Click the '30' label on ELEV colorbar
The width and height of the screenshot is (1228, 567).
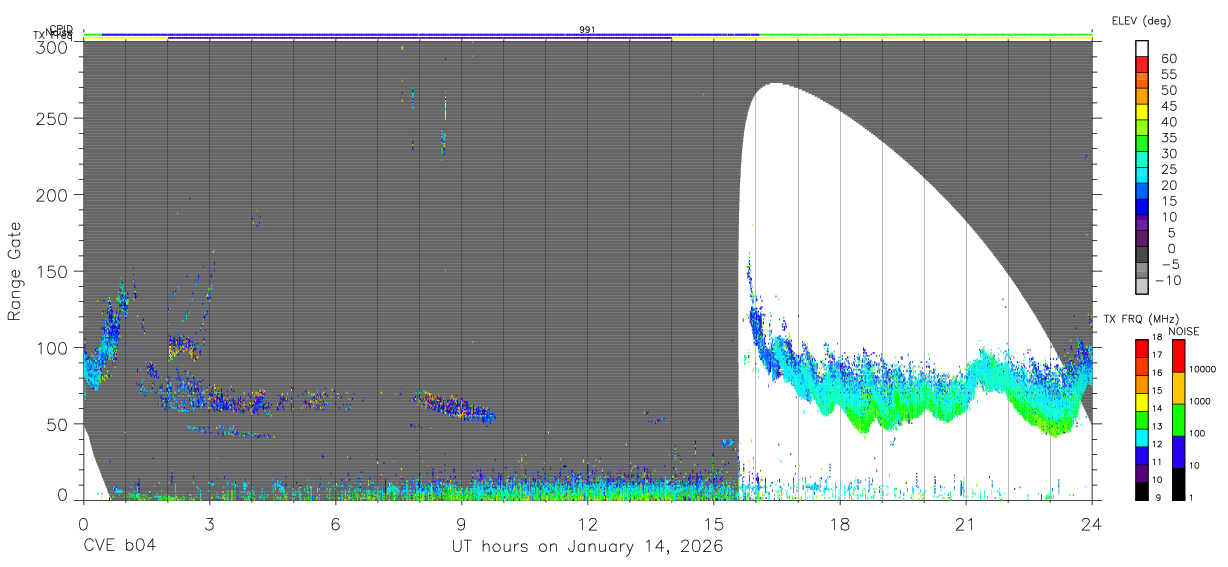pyautogui.click(x=1169, y=154)
